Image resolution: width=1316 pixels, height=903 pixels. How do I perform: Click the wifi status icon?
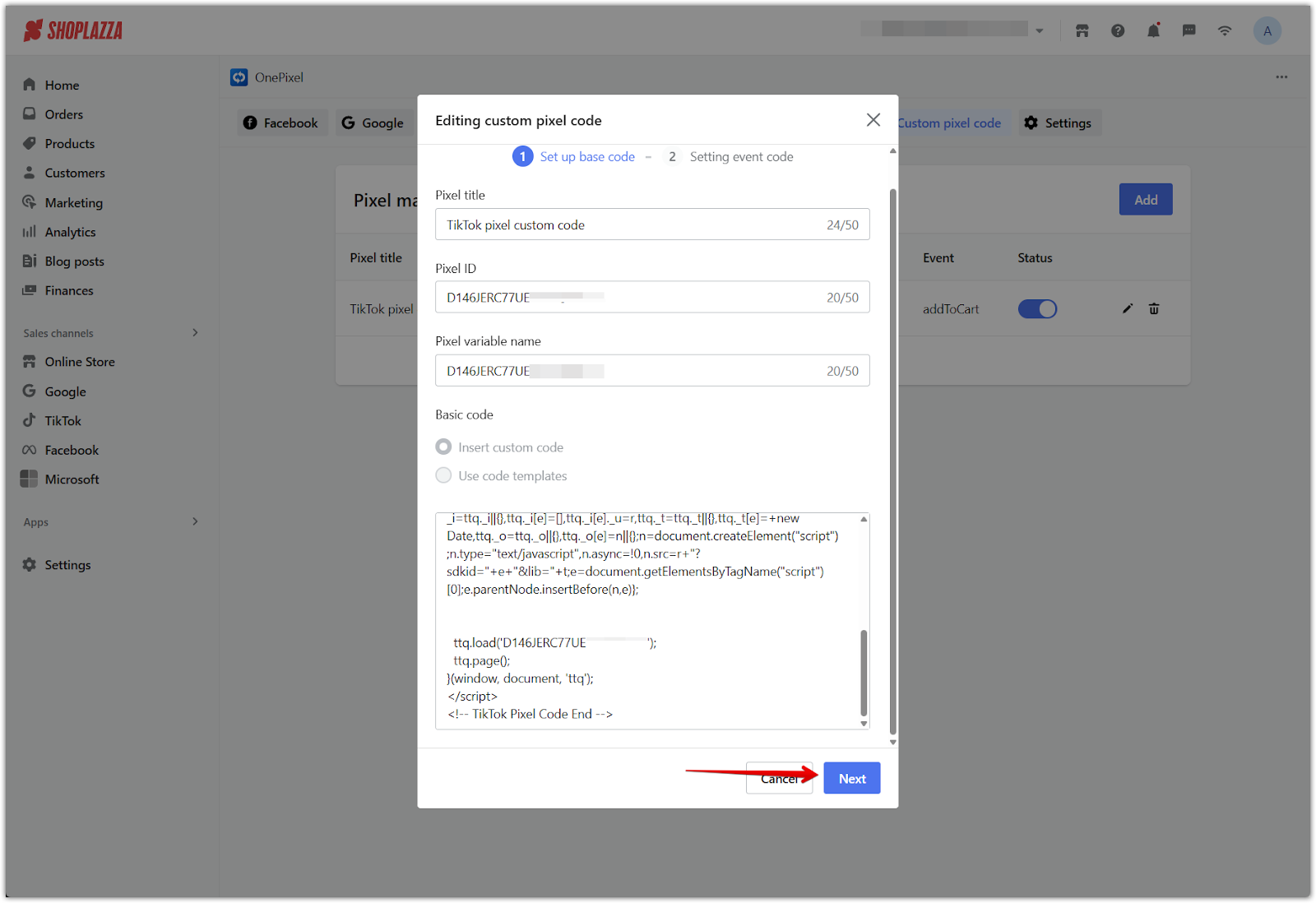pyautogui.click(x=1225, y=31)
